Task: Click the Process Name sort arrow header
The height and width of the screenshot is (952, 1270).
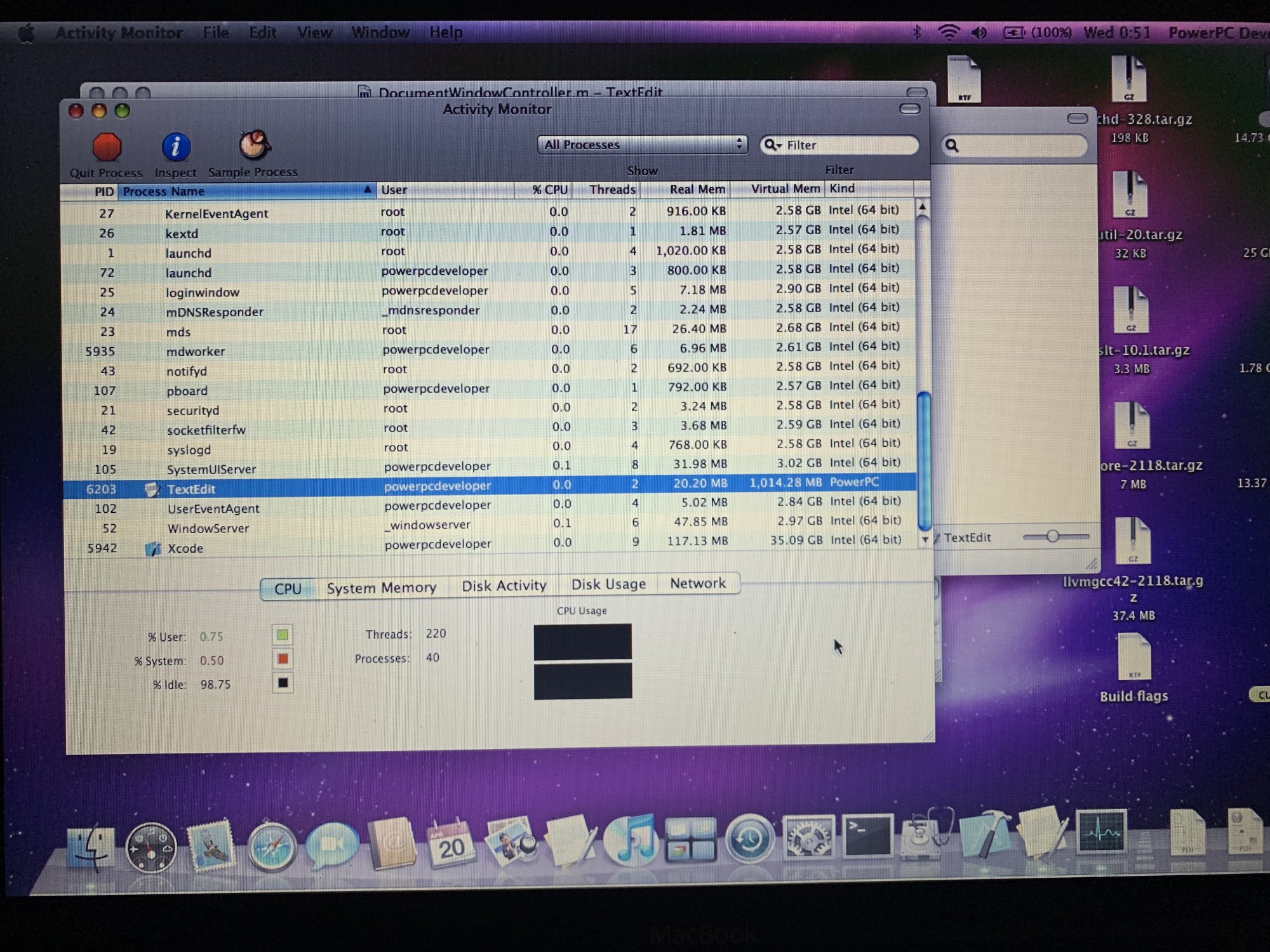Action: pos(367,190)
